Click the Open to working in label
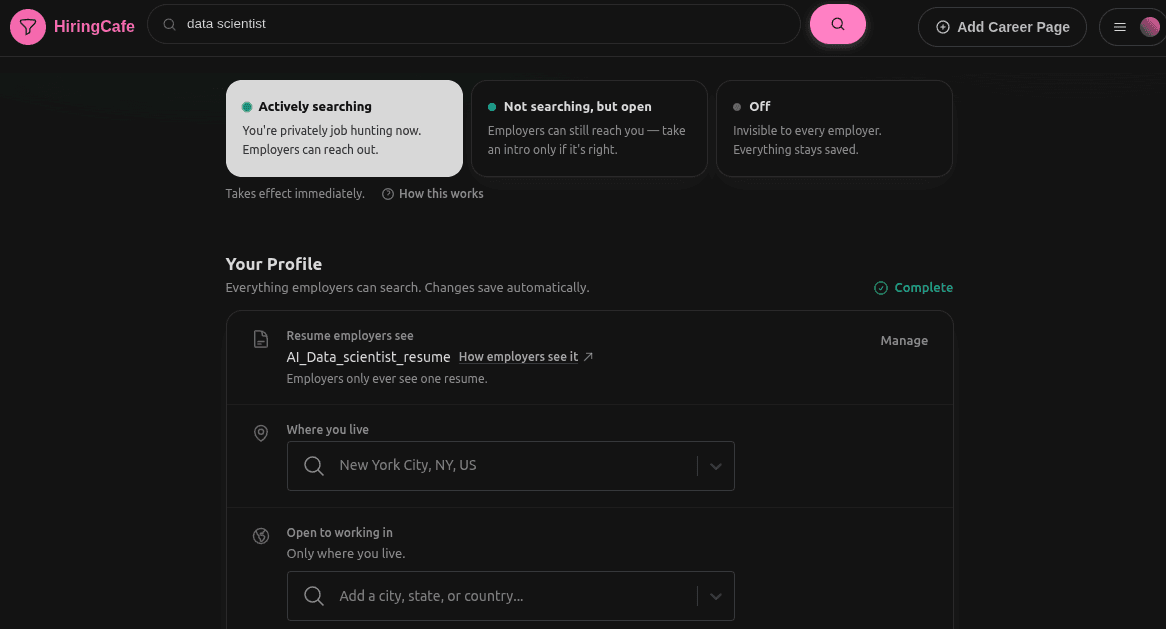Image resolution: width=1166 pixels, height=629 pixels. (x=339, y=532)
